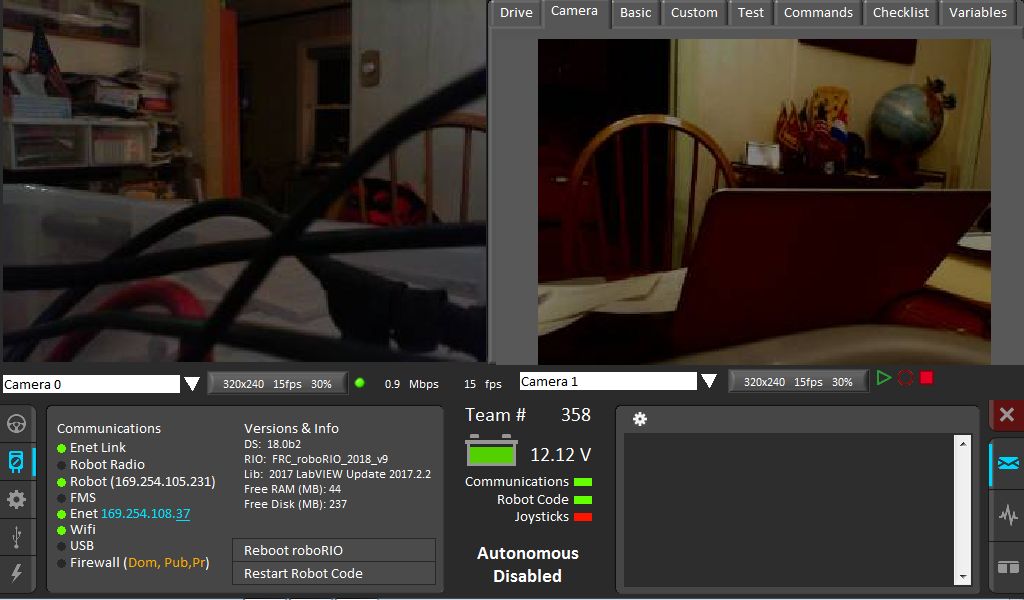
Task: Click the Enet Link status indicator
Action: click(61, 448)
